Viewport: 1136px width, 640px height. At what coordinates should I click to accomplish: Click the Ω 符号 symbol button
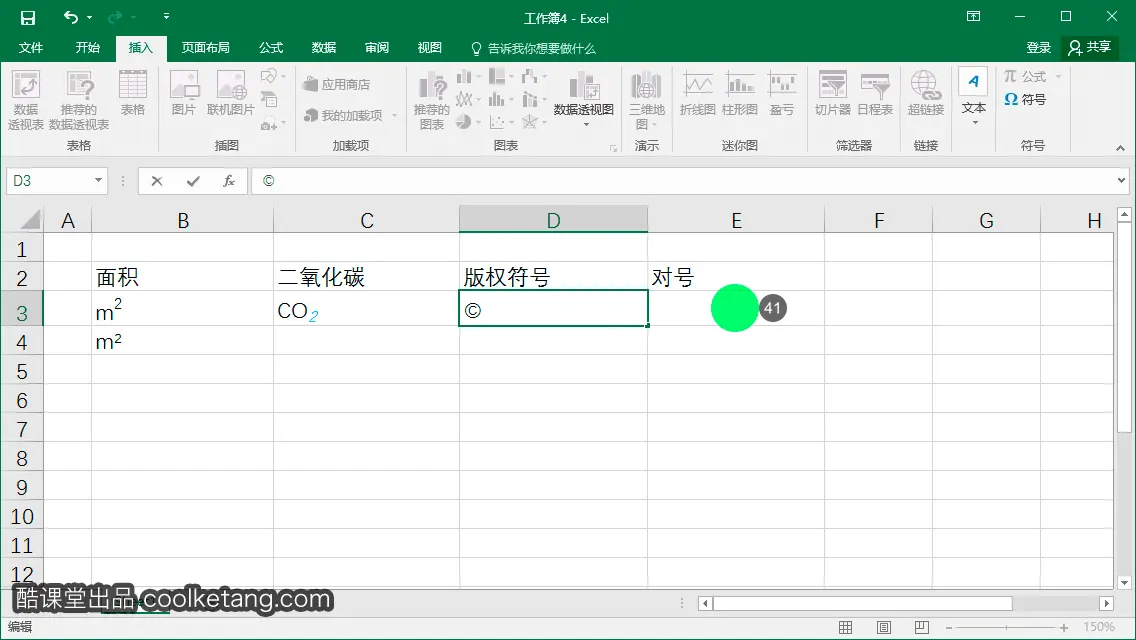[1025, 99]
